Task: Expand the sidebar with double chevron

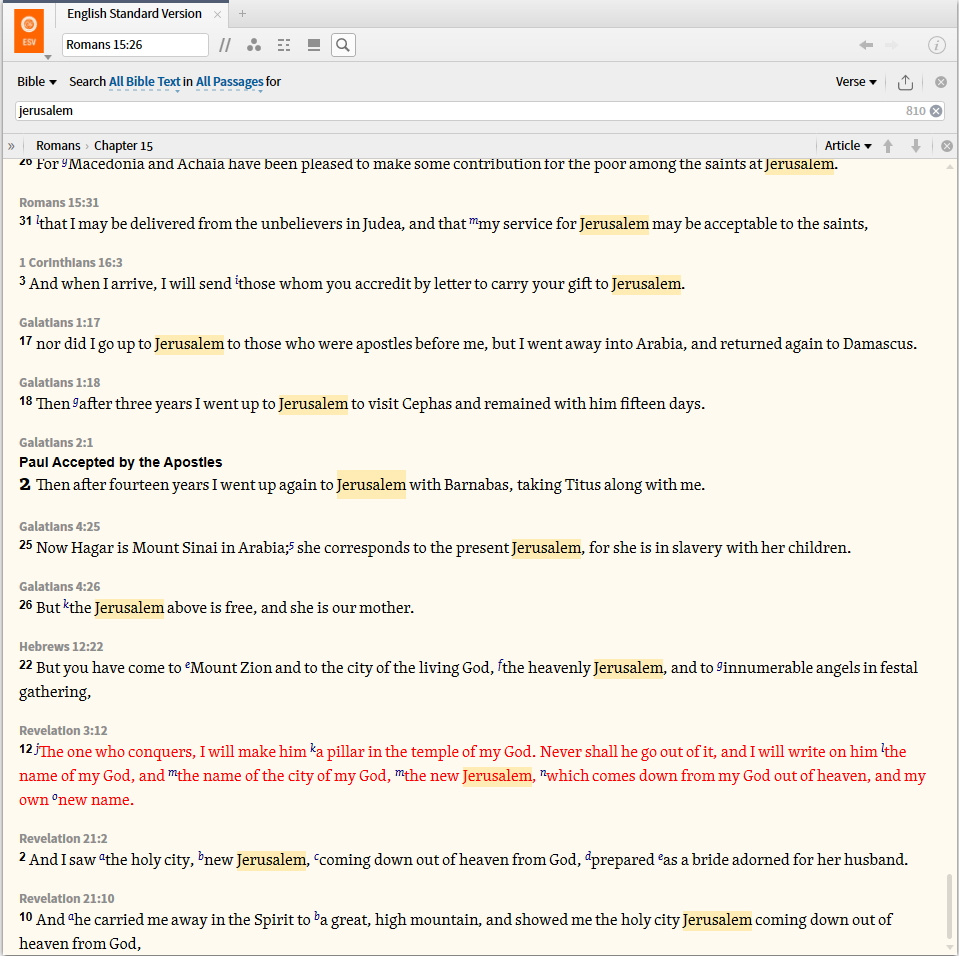Action: 11,146
